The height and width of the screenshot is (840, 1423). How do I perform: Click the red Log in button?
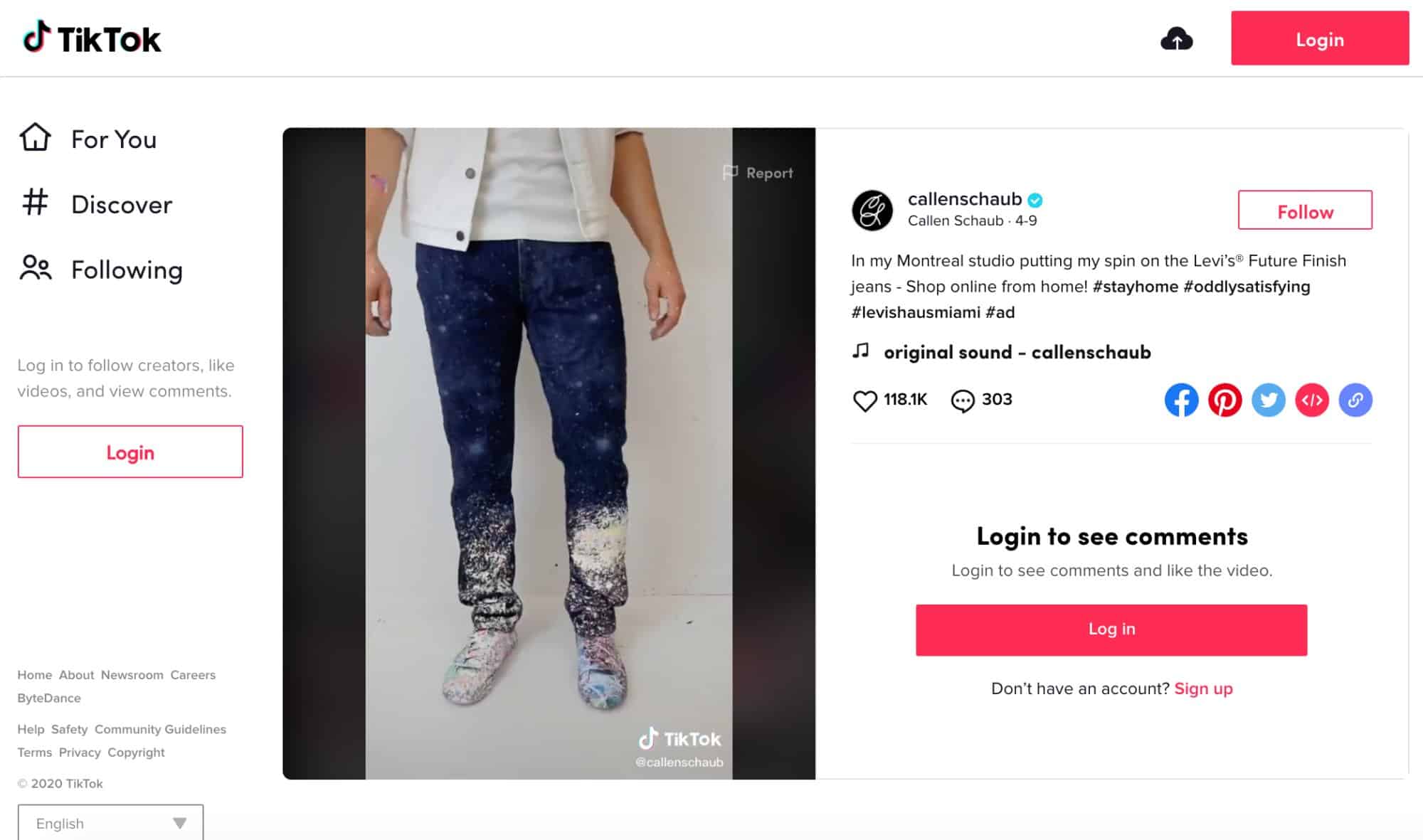click(1111, 628)
